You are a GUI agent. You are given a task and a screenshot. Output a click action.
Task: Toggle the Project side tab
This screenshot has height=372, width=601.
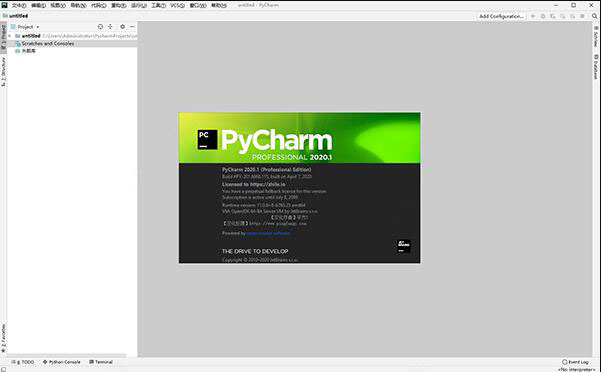[3, 37]
